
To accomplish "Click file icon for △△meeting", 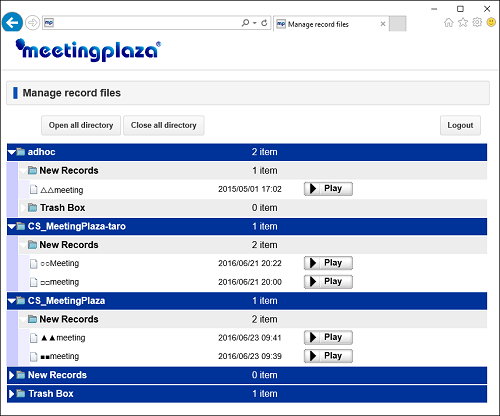I will click(33, 189).
